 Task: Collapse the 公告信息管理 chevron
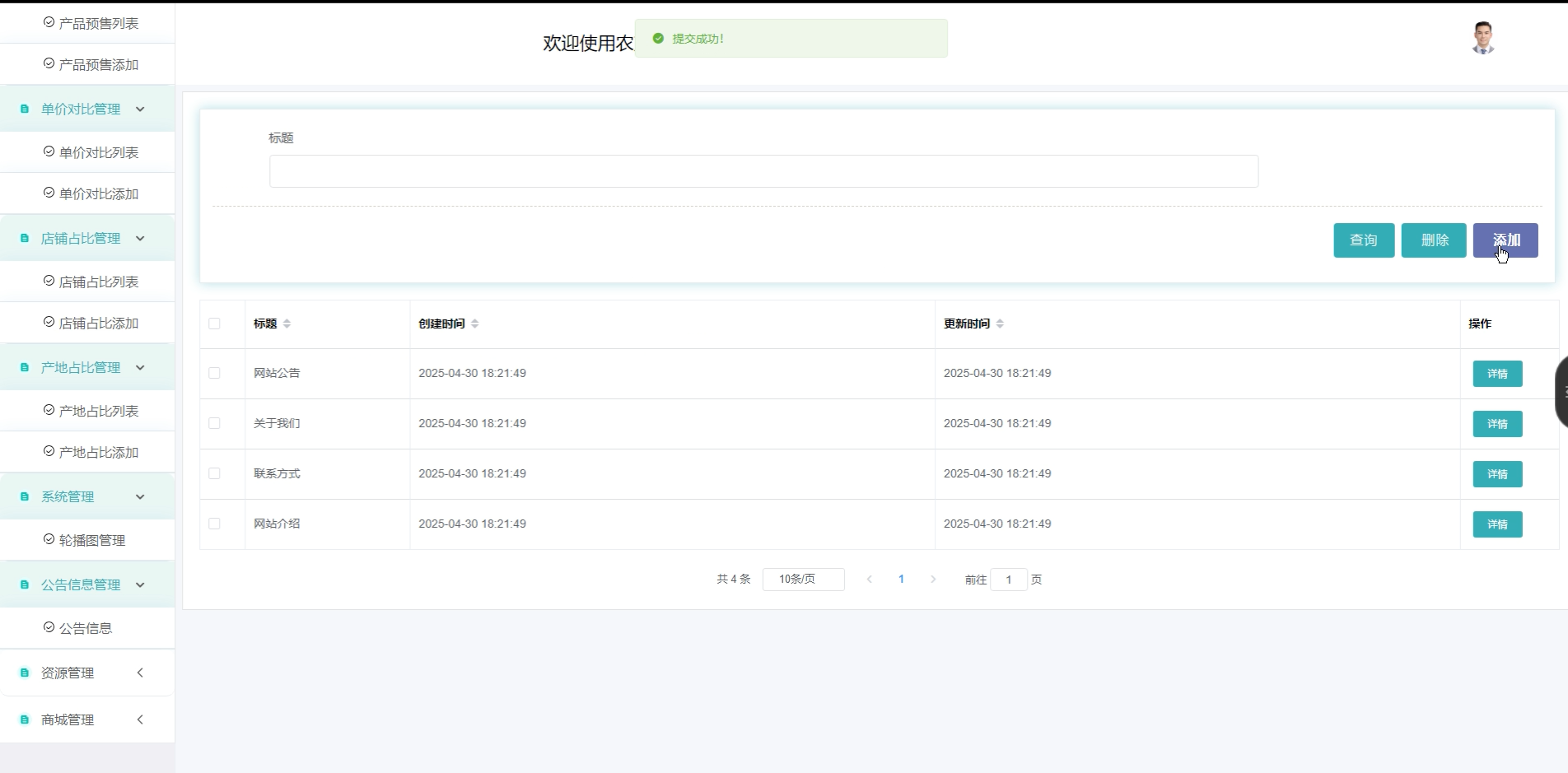pos(140,584)
